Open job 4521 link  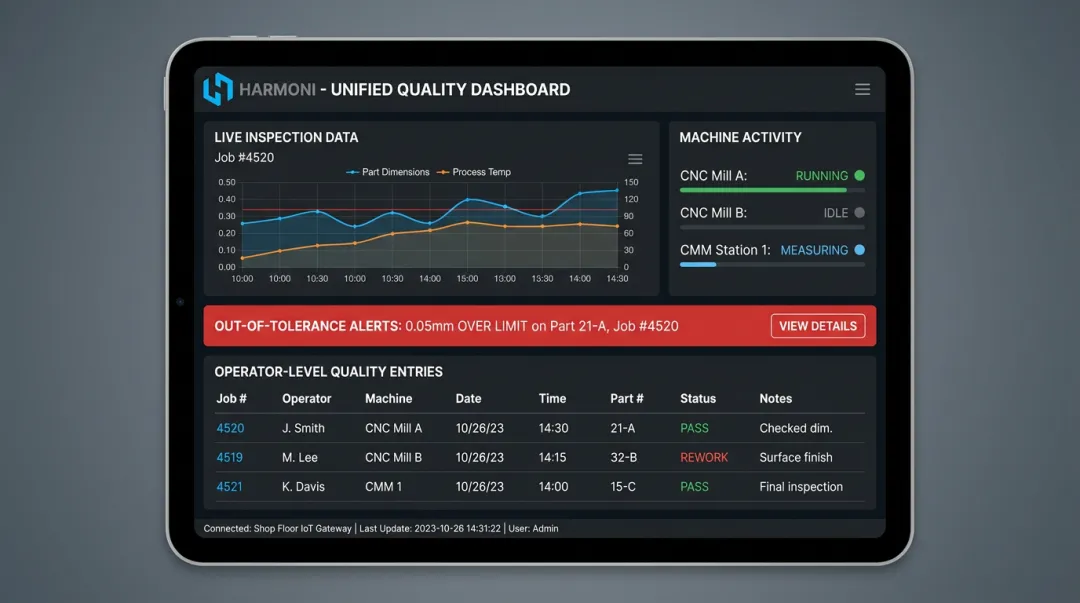coord(229,487)
